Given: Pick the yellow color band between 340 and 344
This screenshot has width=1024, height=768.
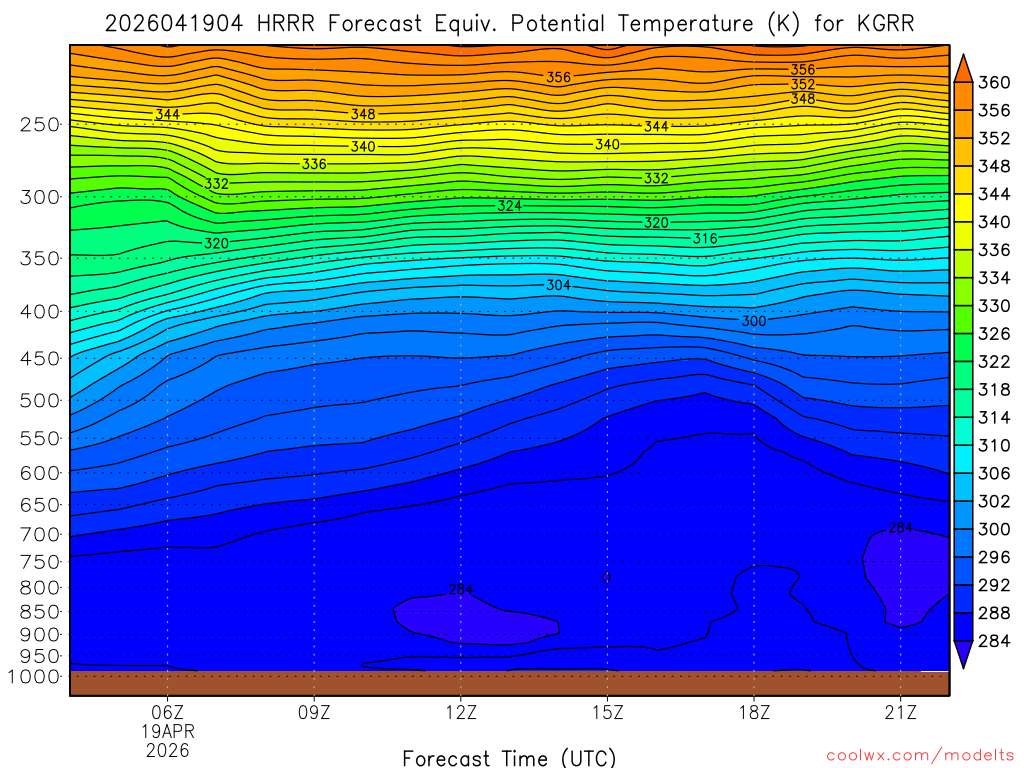Looking at the screenshot, I should click(963, 208).
